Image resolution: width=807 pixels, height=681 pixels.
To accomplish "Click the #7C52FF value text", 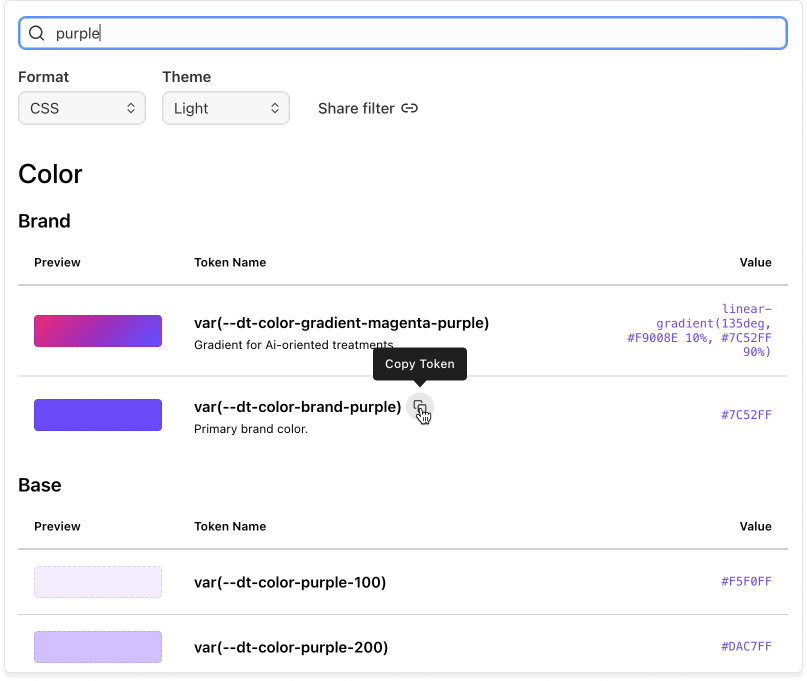I will (x=746, y=415).
